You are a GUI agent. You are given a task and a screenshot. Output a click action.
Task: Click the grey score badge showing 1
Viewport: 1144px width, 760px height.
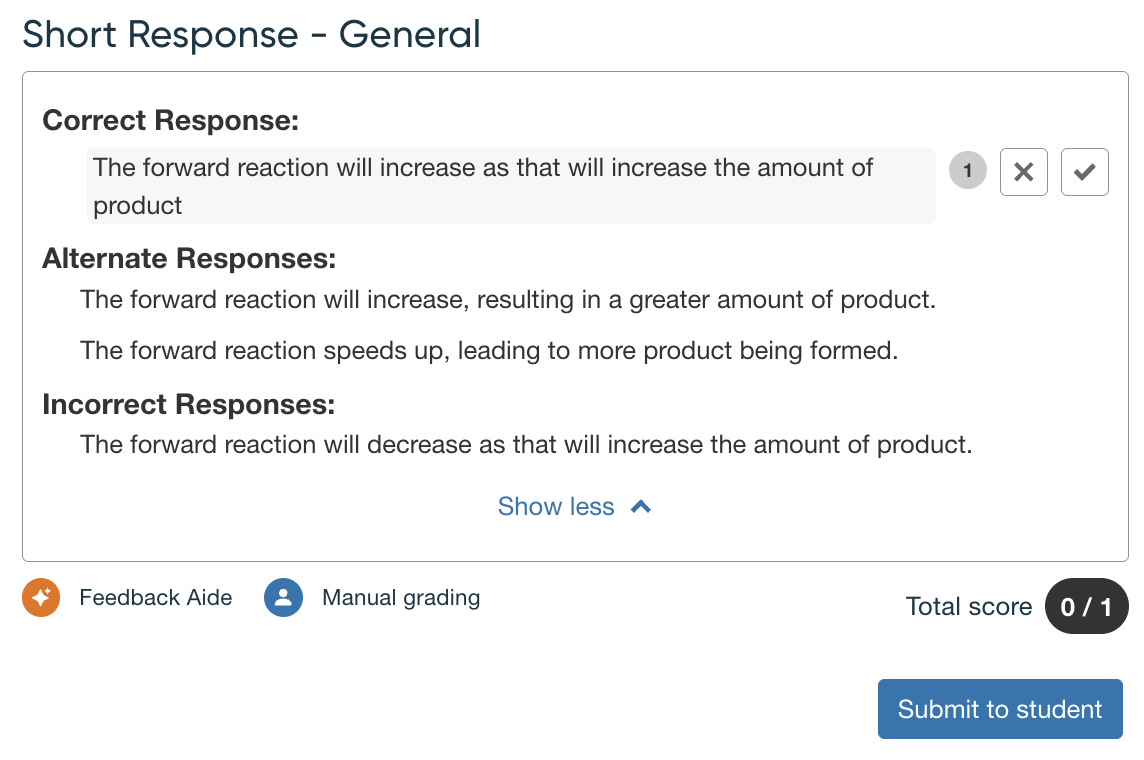point(967,171)
